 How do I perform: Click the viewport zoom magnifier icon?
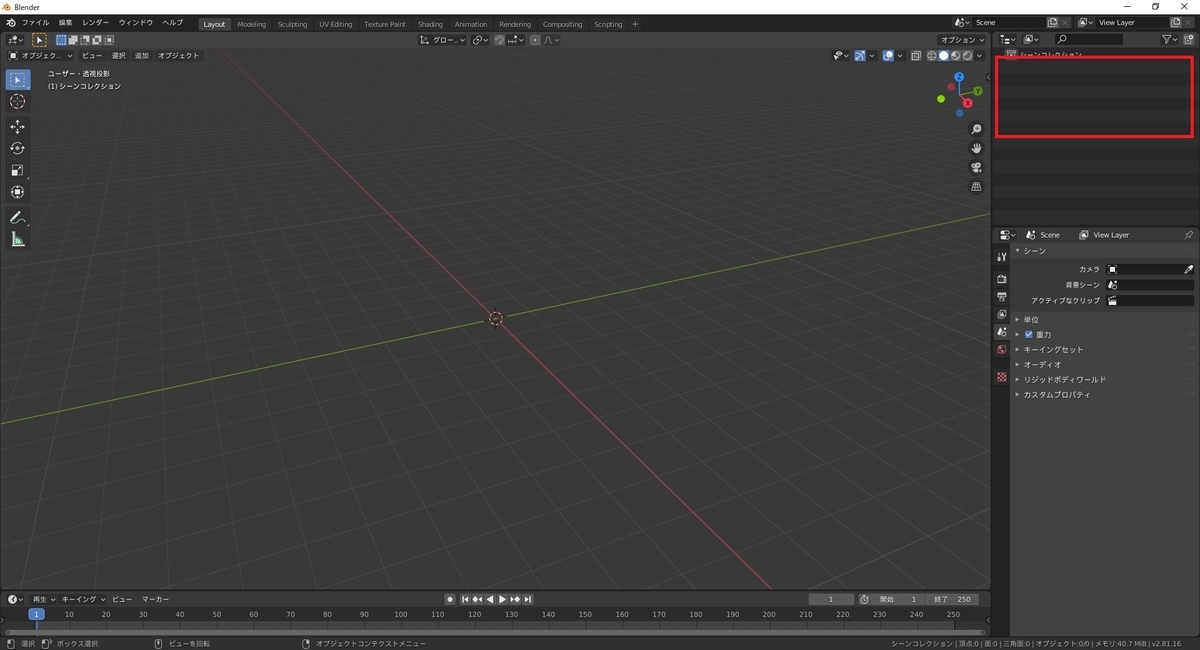[977, 129]
